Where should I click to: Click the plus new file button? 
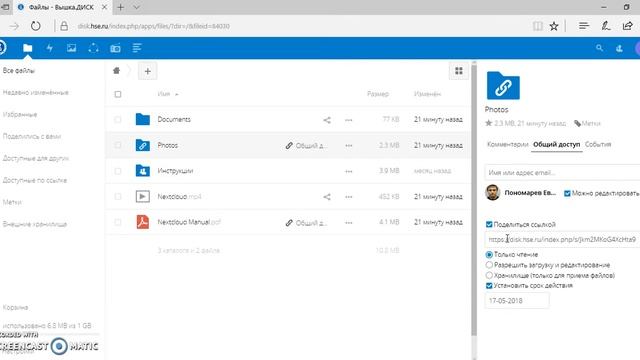[x=147, y=71]
